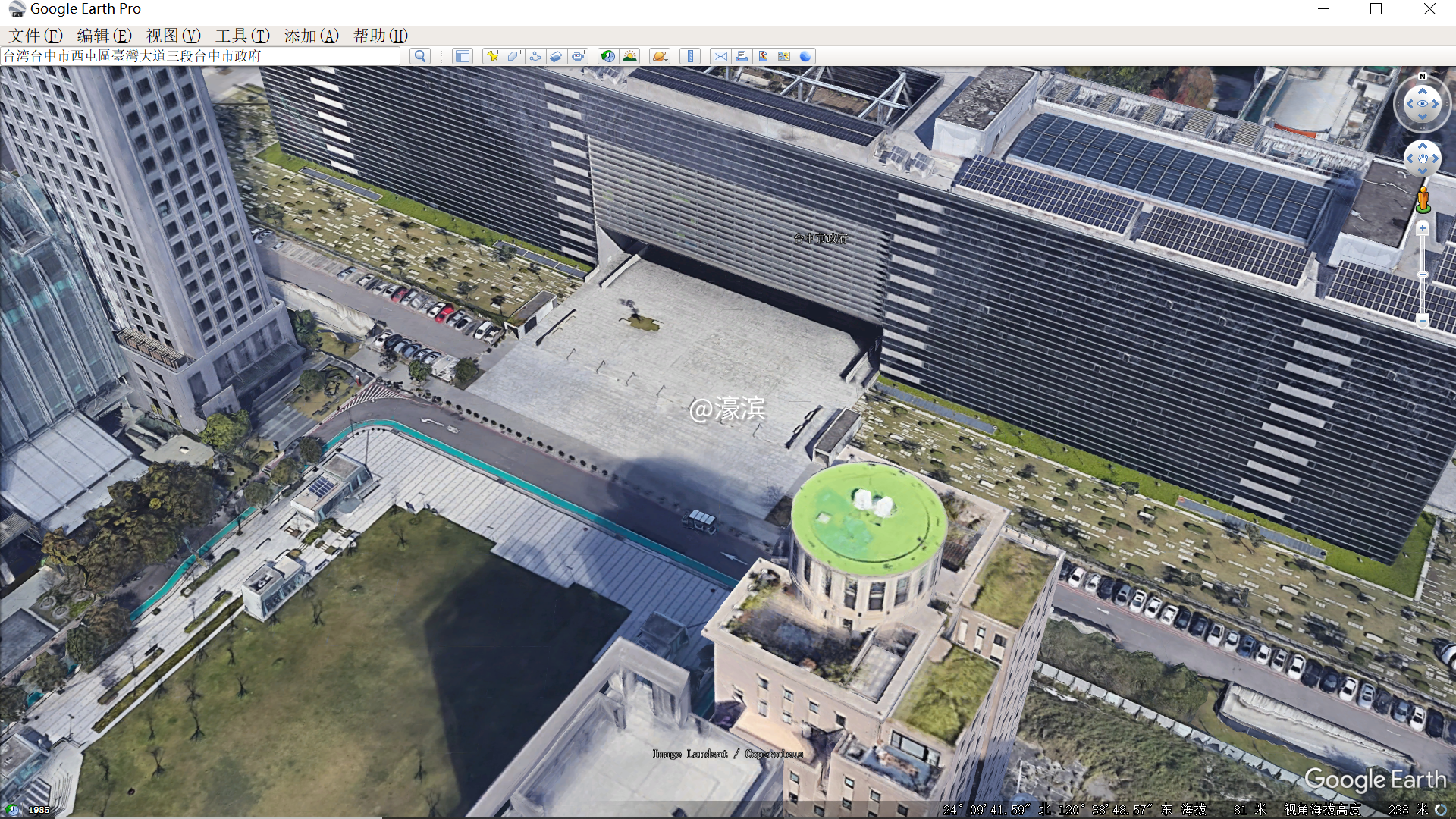Add a polygon to the map
The height and width of the screenshot is (819, 1456).
pyautogui.click(x=514, y=56)
